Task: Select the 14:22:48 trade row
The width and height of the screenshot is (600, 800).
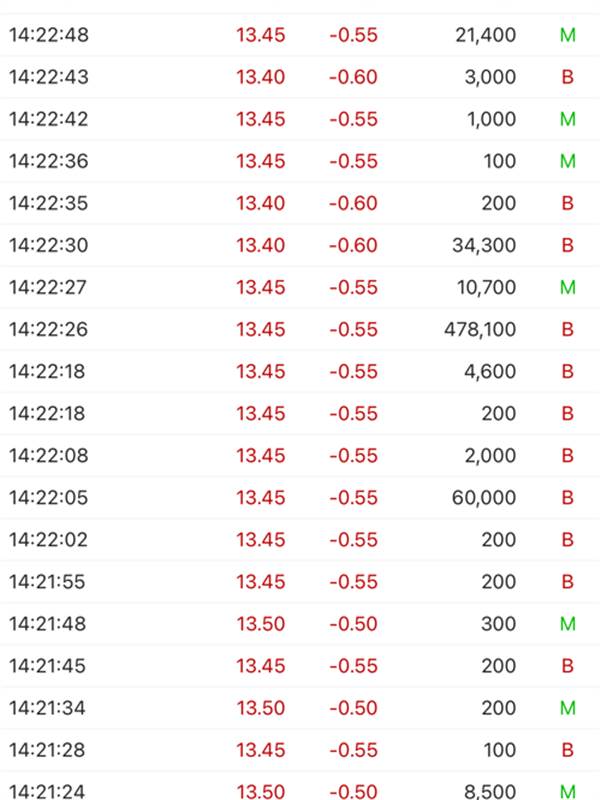Action: pyautogui.click(x=300, y=35)
